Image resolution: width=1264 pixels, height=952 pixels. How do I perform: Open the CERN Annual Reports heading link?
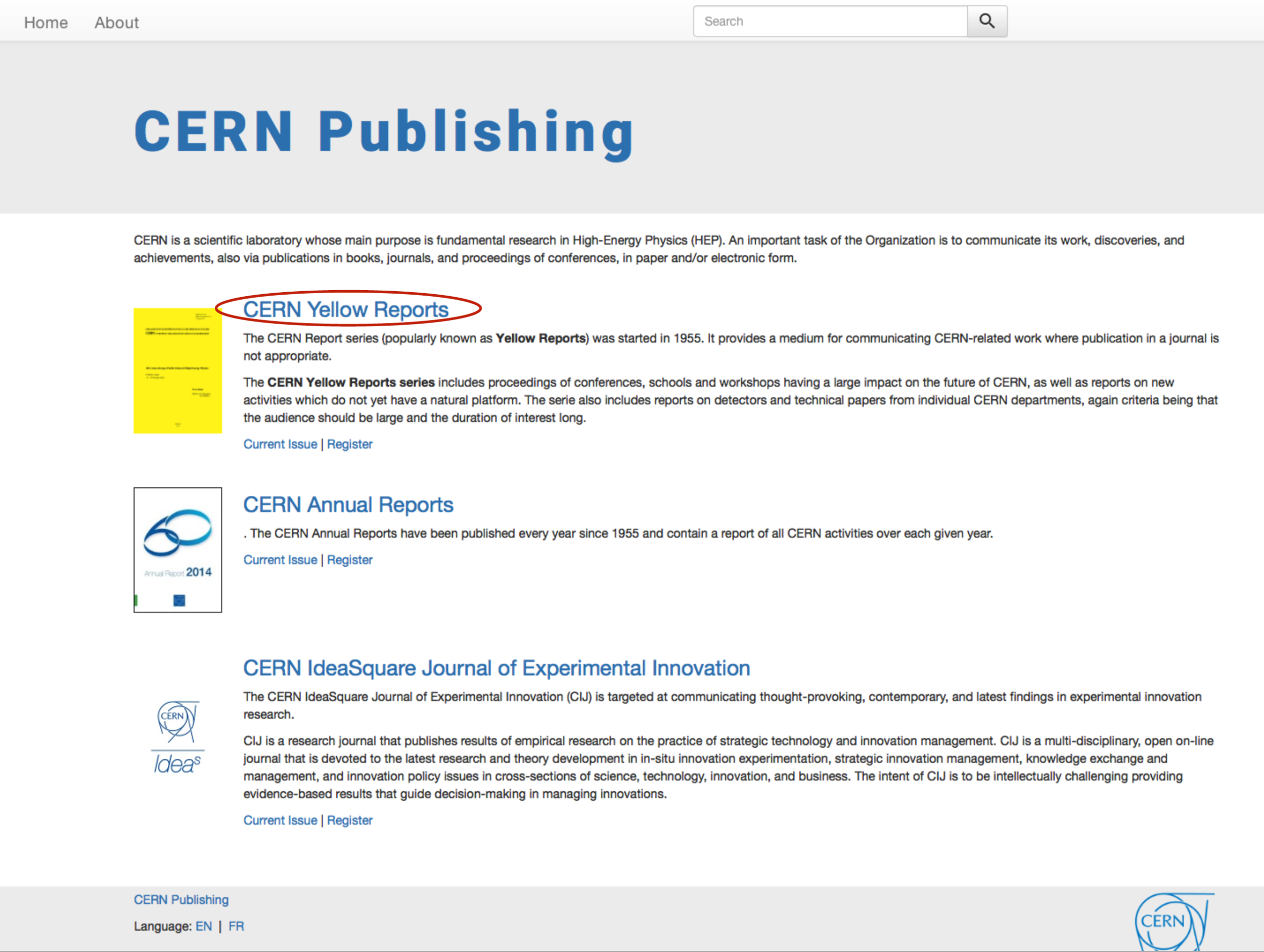pyautogui.click(x=348, y=505)
